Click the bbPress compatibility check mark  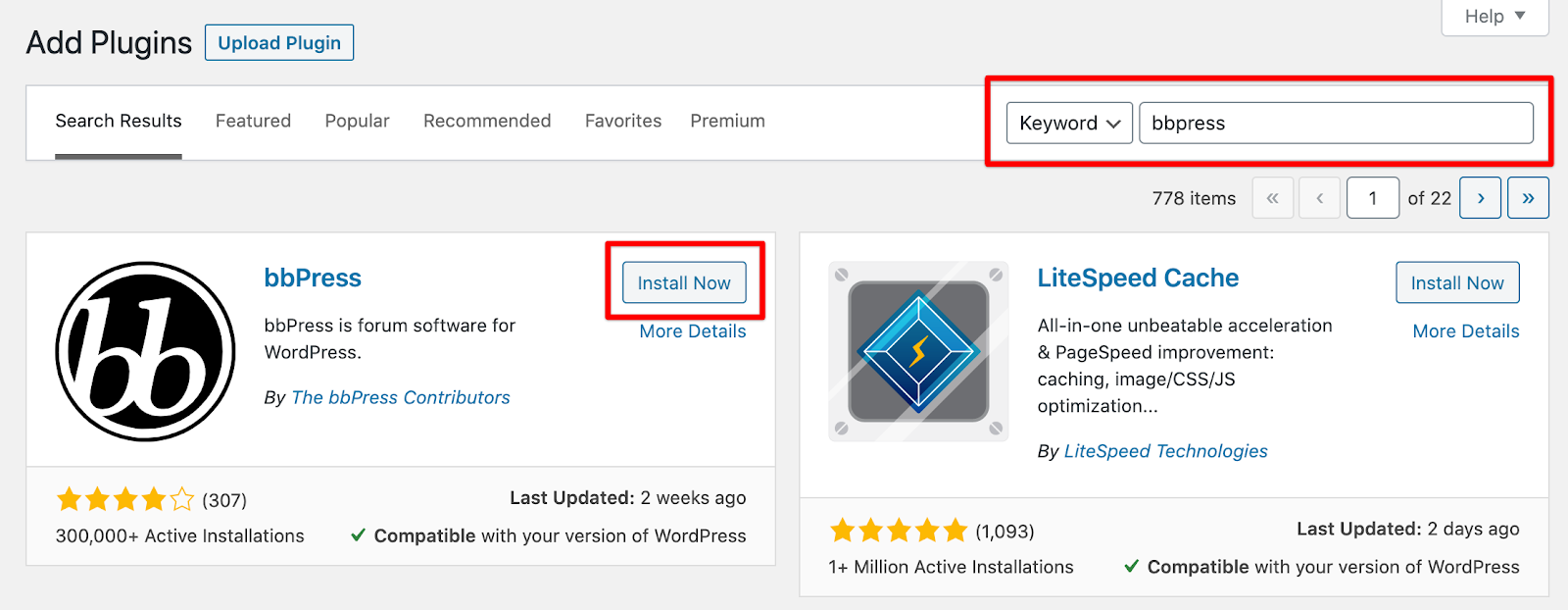click(359, 535)
